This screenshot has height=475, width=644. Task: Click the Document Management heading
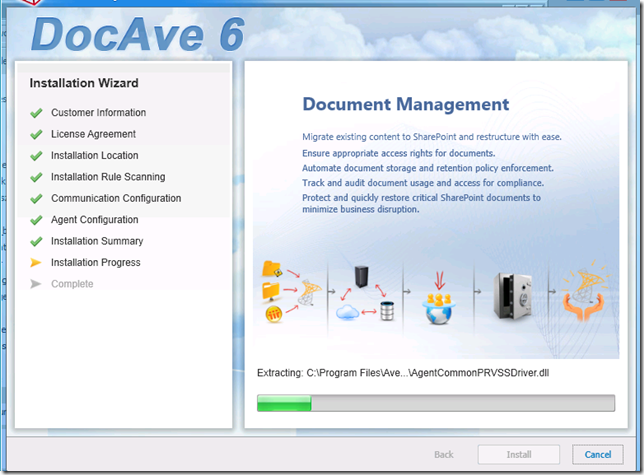406,104
